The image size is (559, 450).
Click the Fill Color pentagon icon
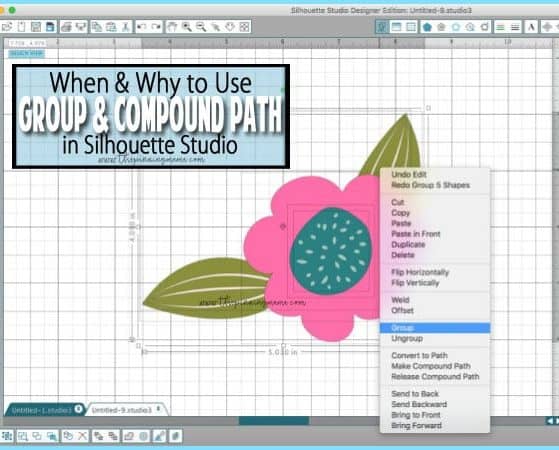pos(427,27)
